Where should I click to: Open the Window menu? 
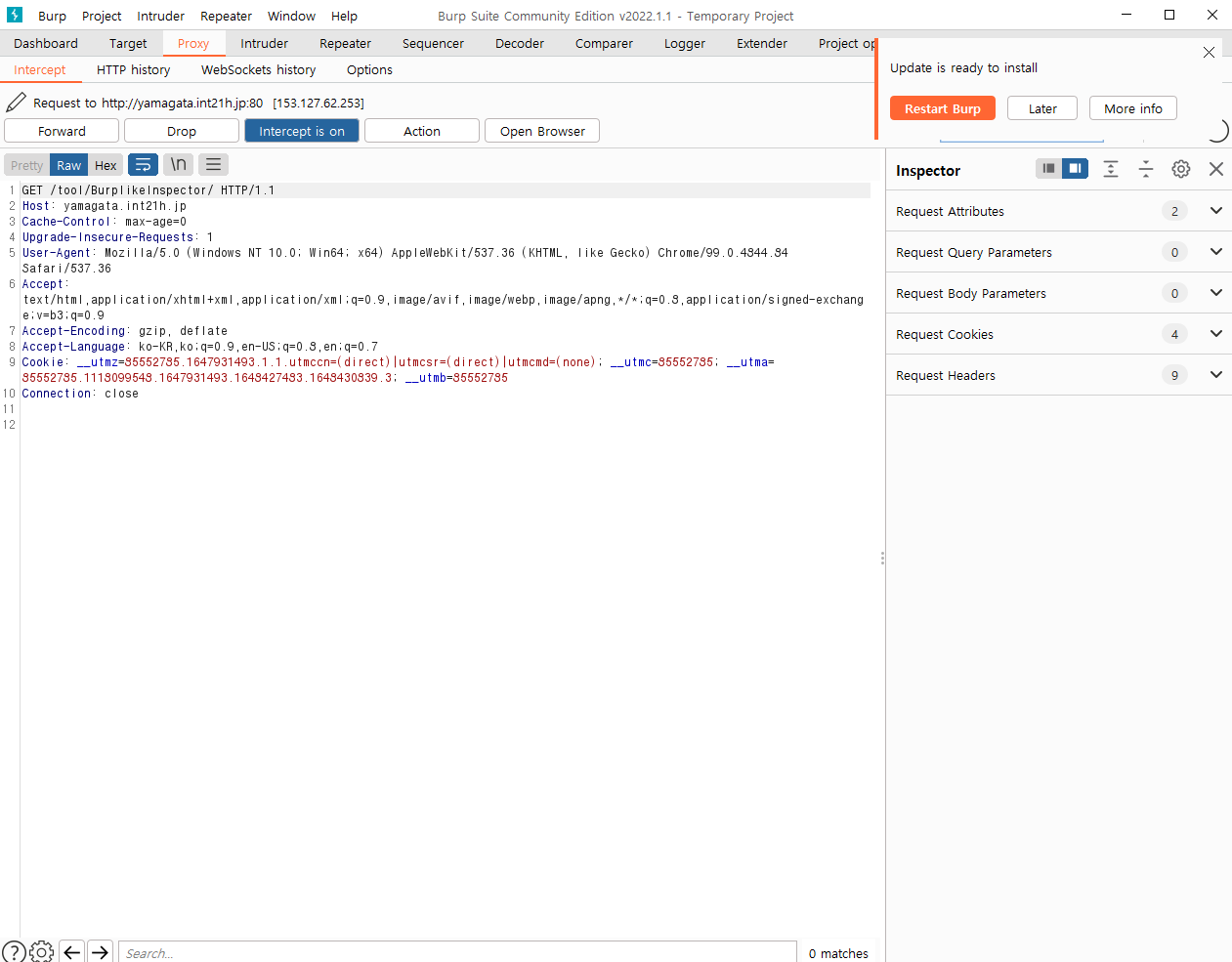point(291,16)
